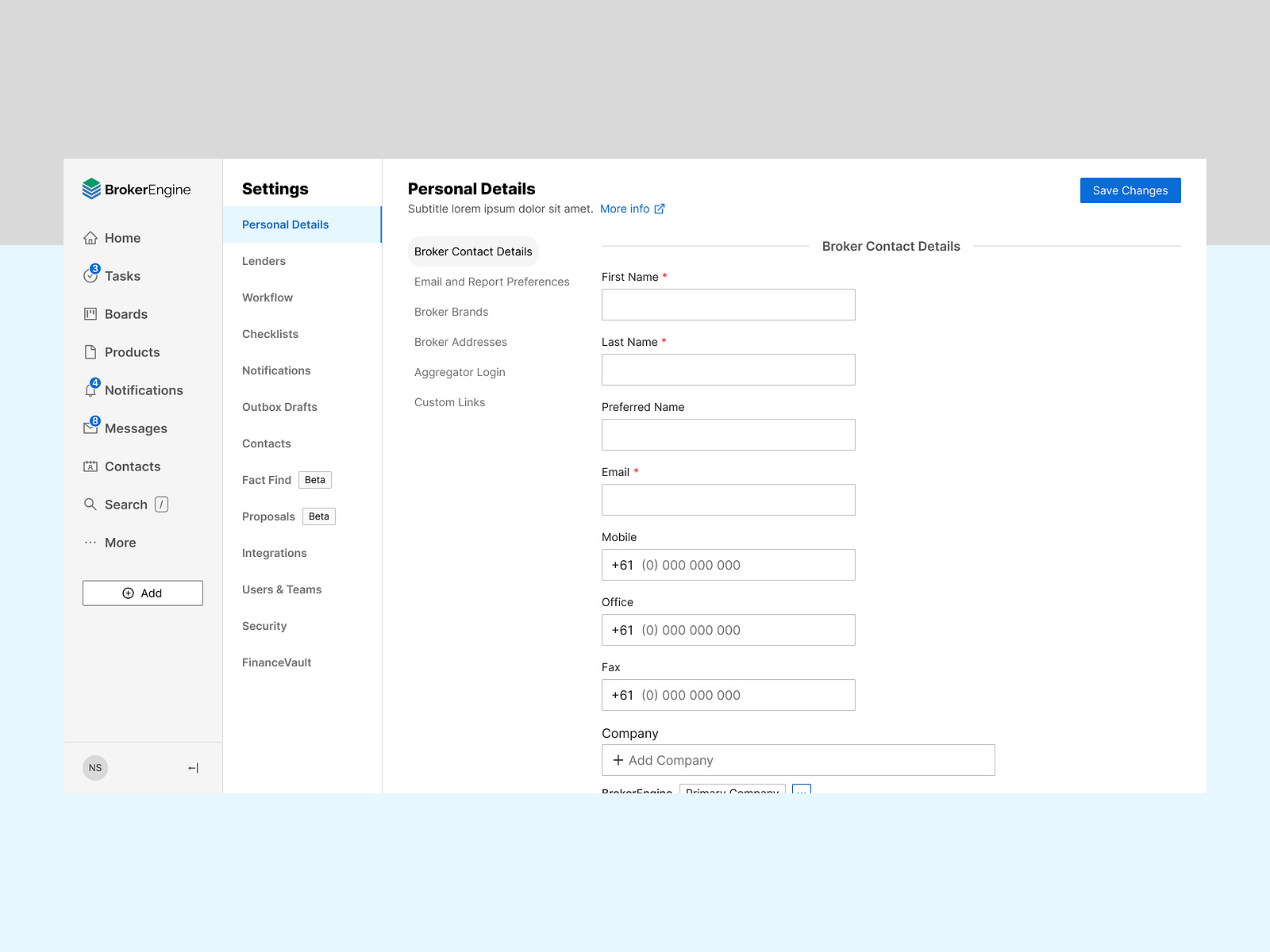Open the ellipsis menu next to Primary Company
This screenshot has width=1270, height=952.
point(802,791)
